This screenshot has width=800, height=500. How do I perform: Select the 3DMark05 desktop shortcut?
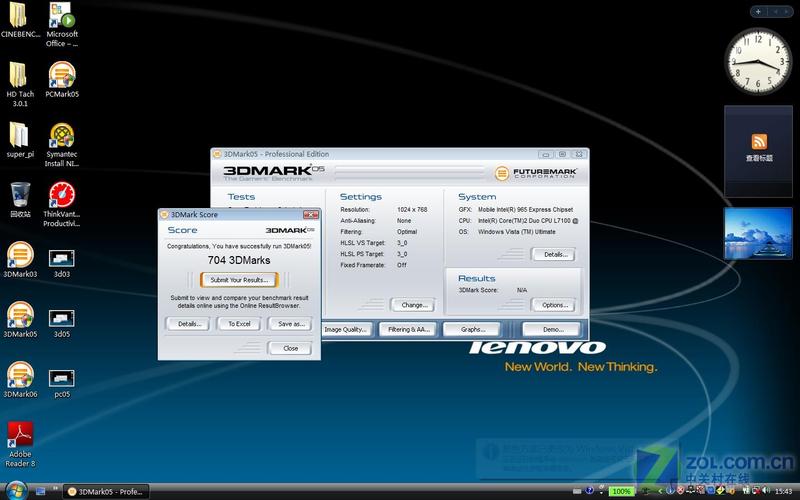pyautogui.click(x=20, y=320)
